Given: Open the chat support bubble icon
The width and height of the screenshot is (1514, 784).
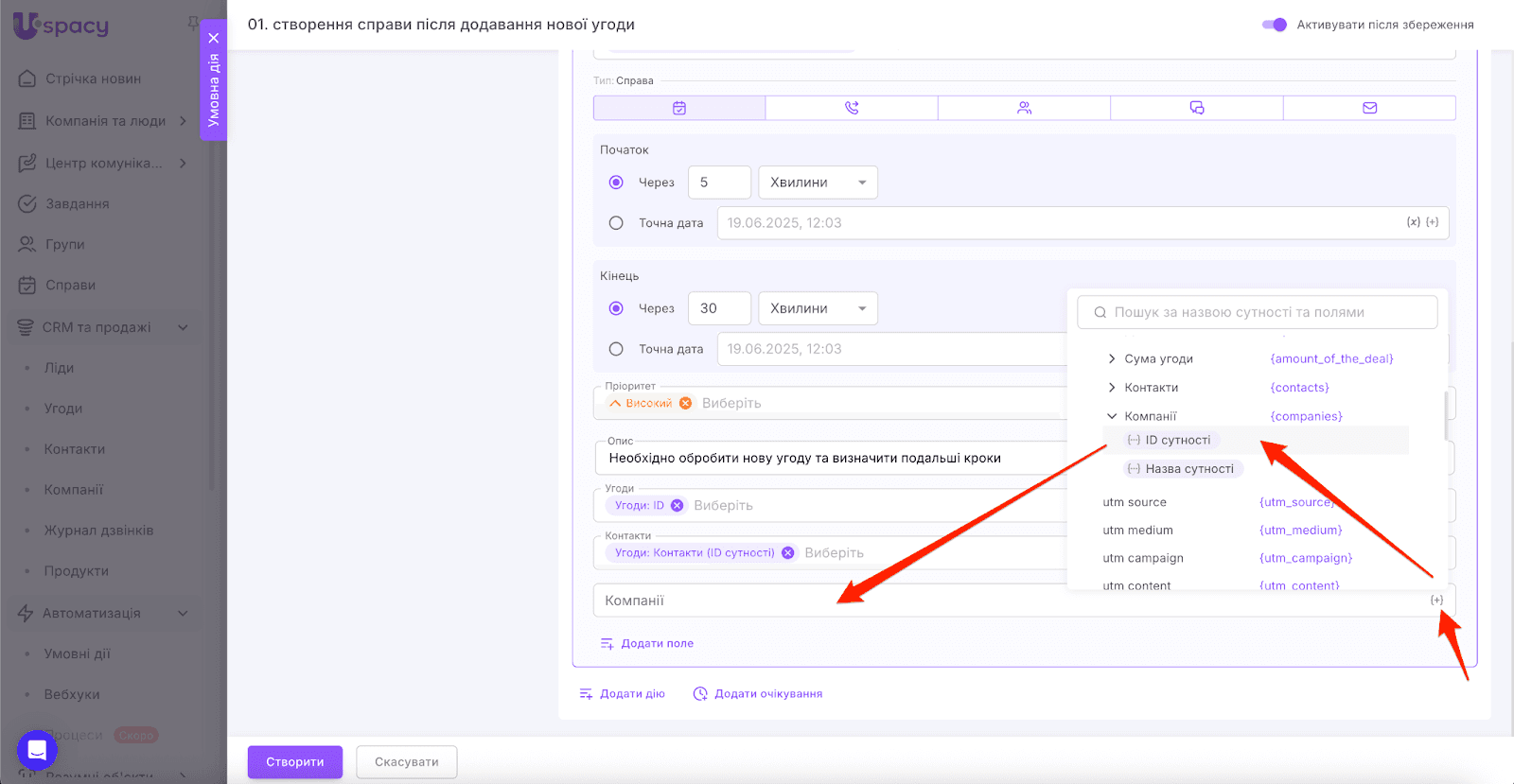Looking at the screenshot, I should 37,751.
